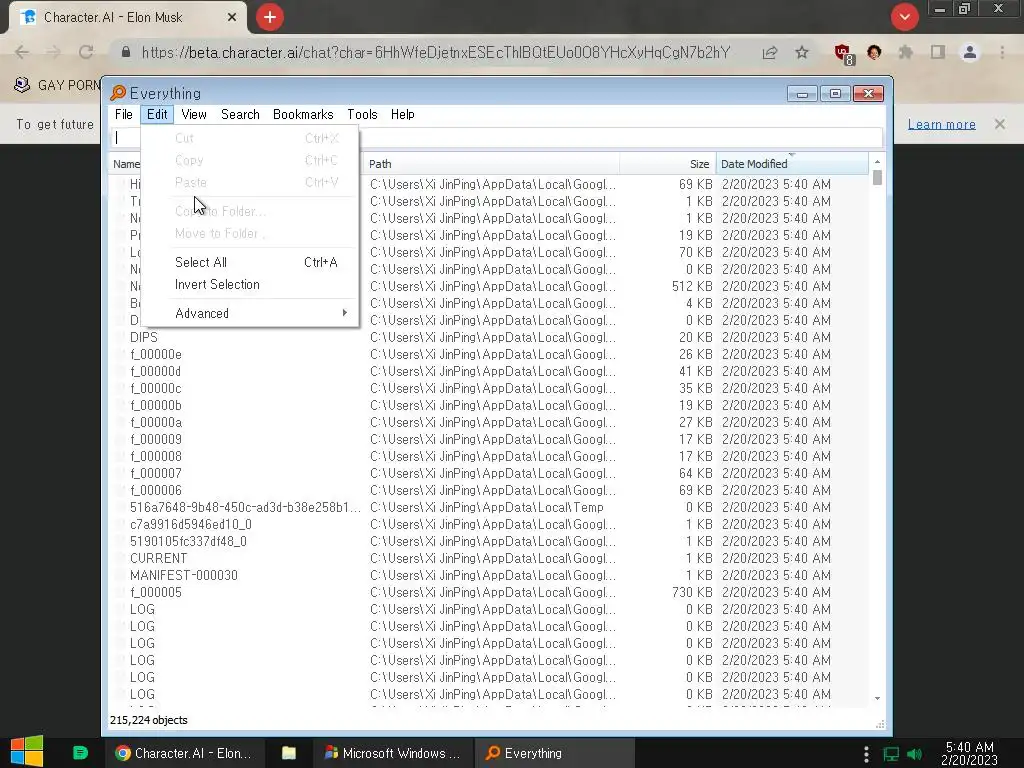The width and height of the screenshot is (1024, 768).
Task: Select file f_000007
Action: 155,473
